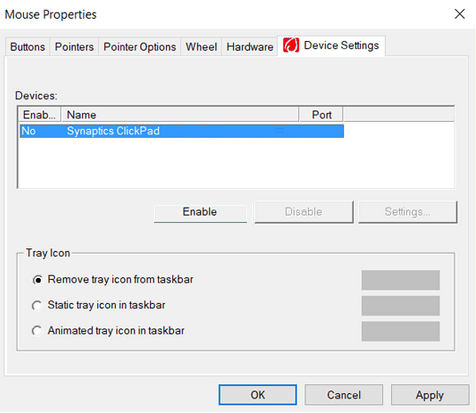The width and height of the screenshot is (476, 413).
Task: Apply the mouse settings changes
Action: 430,395
